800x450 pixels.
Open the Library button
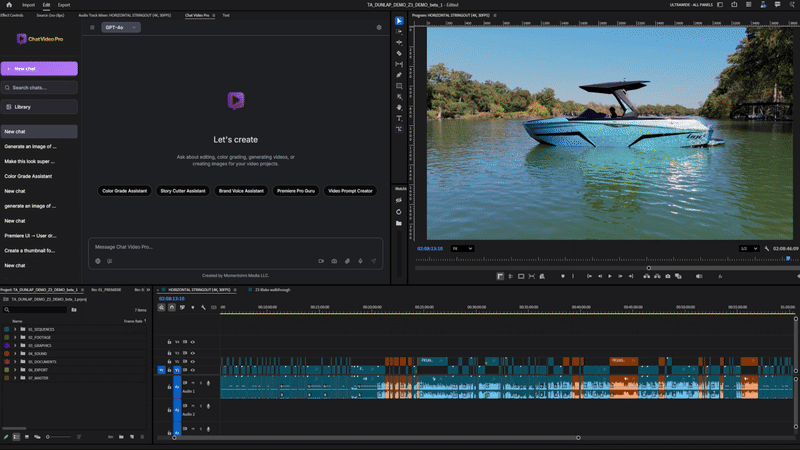39,107
